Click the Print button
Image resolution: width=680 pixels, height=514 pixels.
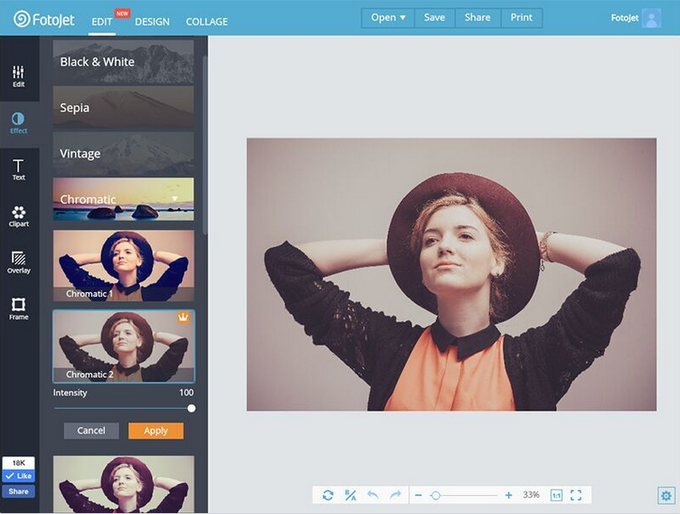tap(521, 18)
